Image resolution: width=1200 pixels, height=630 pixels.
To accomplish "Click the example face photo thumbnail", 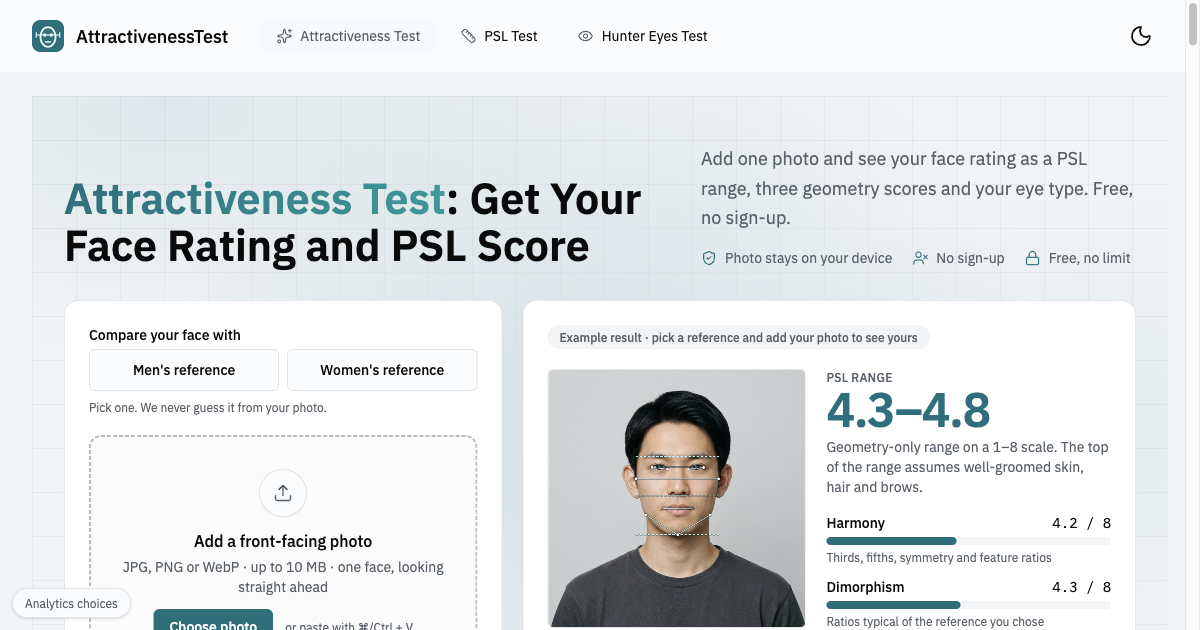I will 676,498.
